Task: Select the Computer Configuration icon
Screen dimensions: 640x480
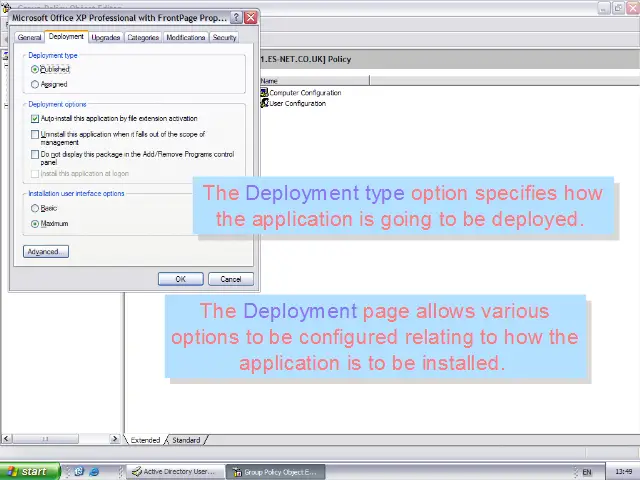Action: tap(264, 93)
